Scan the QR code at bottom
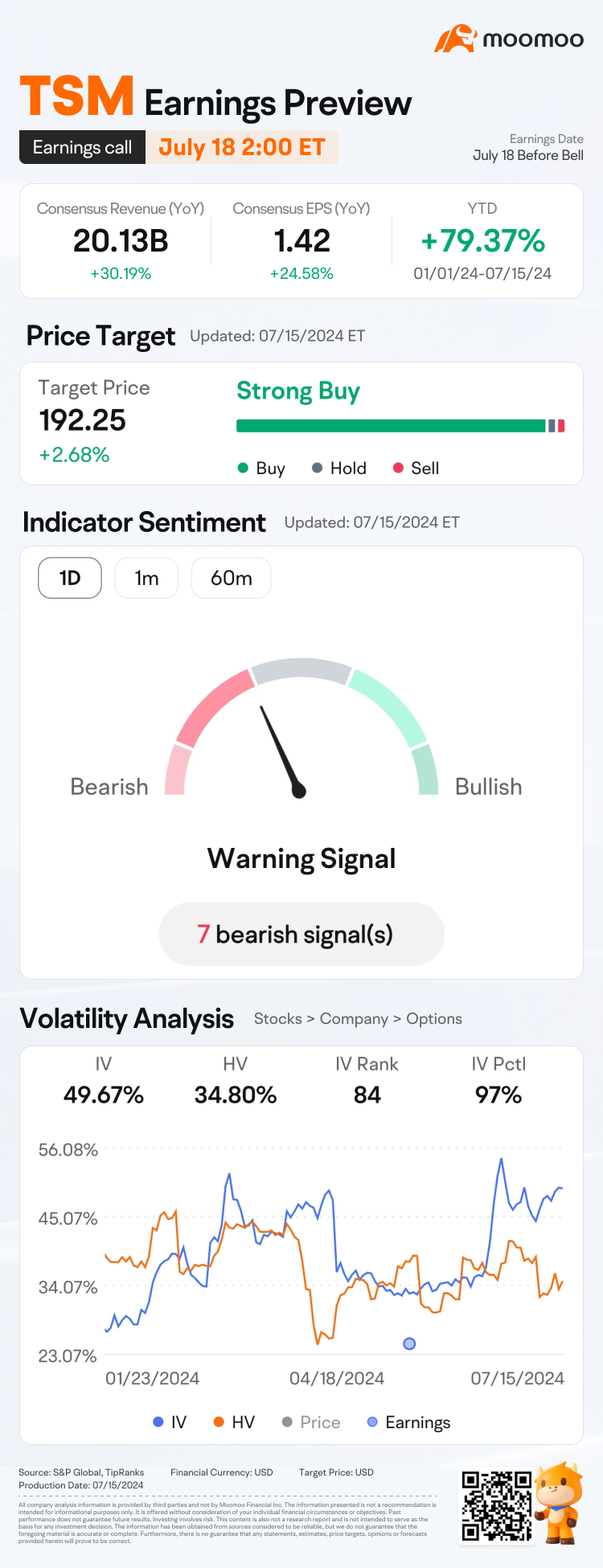The width and height of the screenshot is (603, 1568). 497,1505
